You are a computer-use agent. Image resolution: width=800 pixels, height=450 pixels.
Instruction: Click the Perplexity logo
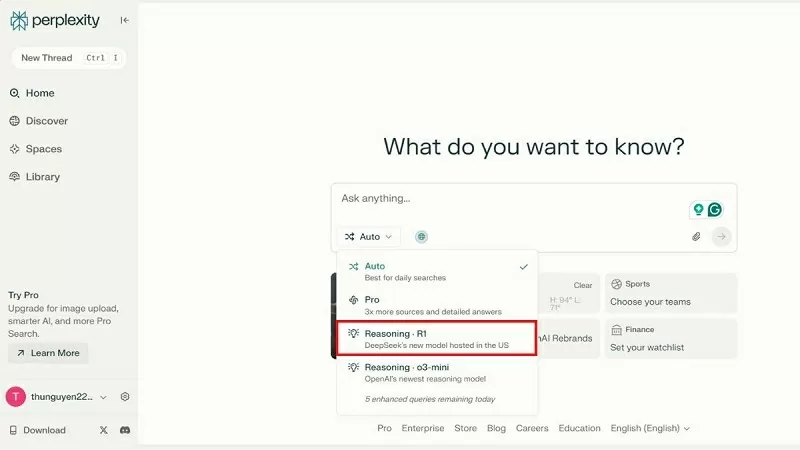(x=57, y=20)
